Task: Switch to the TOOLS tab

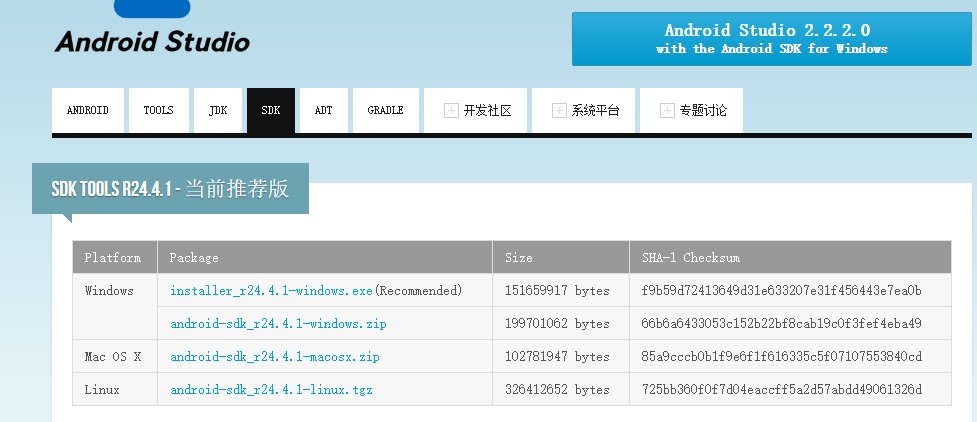Action: 158,110
